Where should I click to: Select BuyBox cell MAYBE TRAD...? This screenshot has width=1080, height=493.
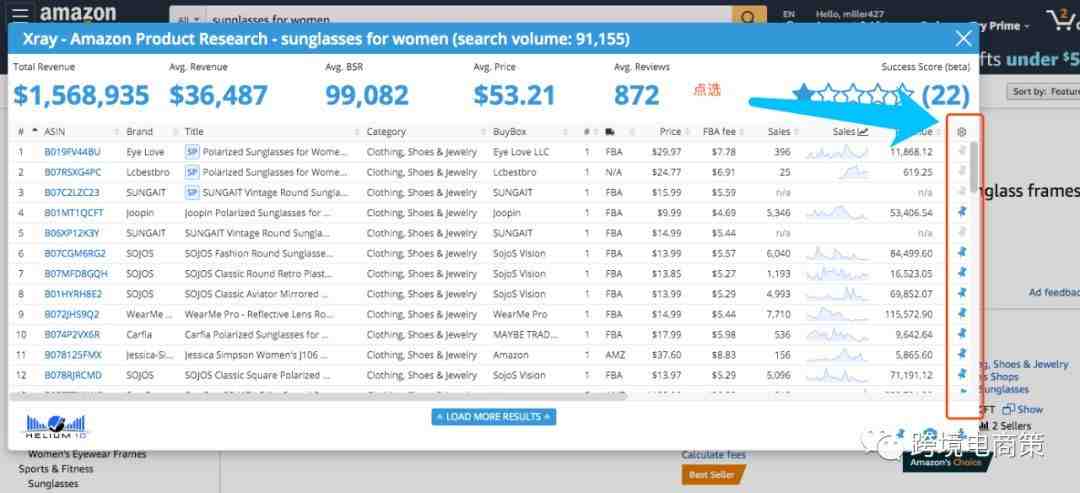pos(526,335)
